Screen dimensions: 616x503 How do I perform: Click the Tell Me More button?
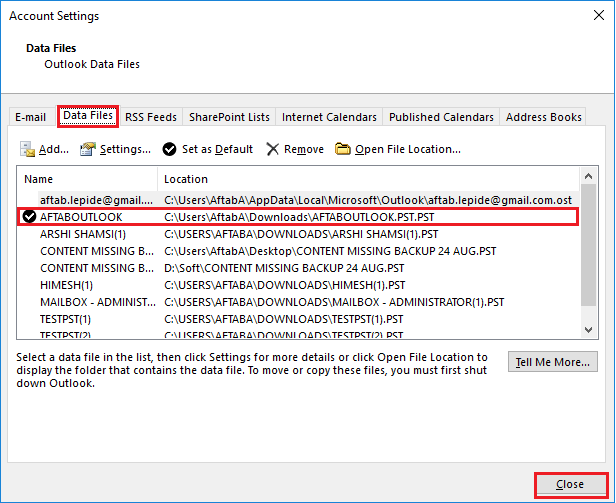[553, 362]
